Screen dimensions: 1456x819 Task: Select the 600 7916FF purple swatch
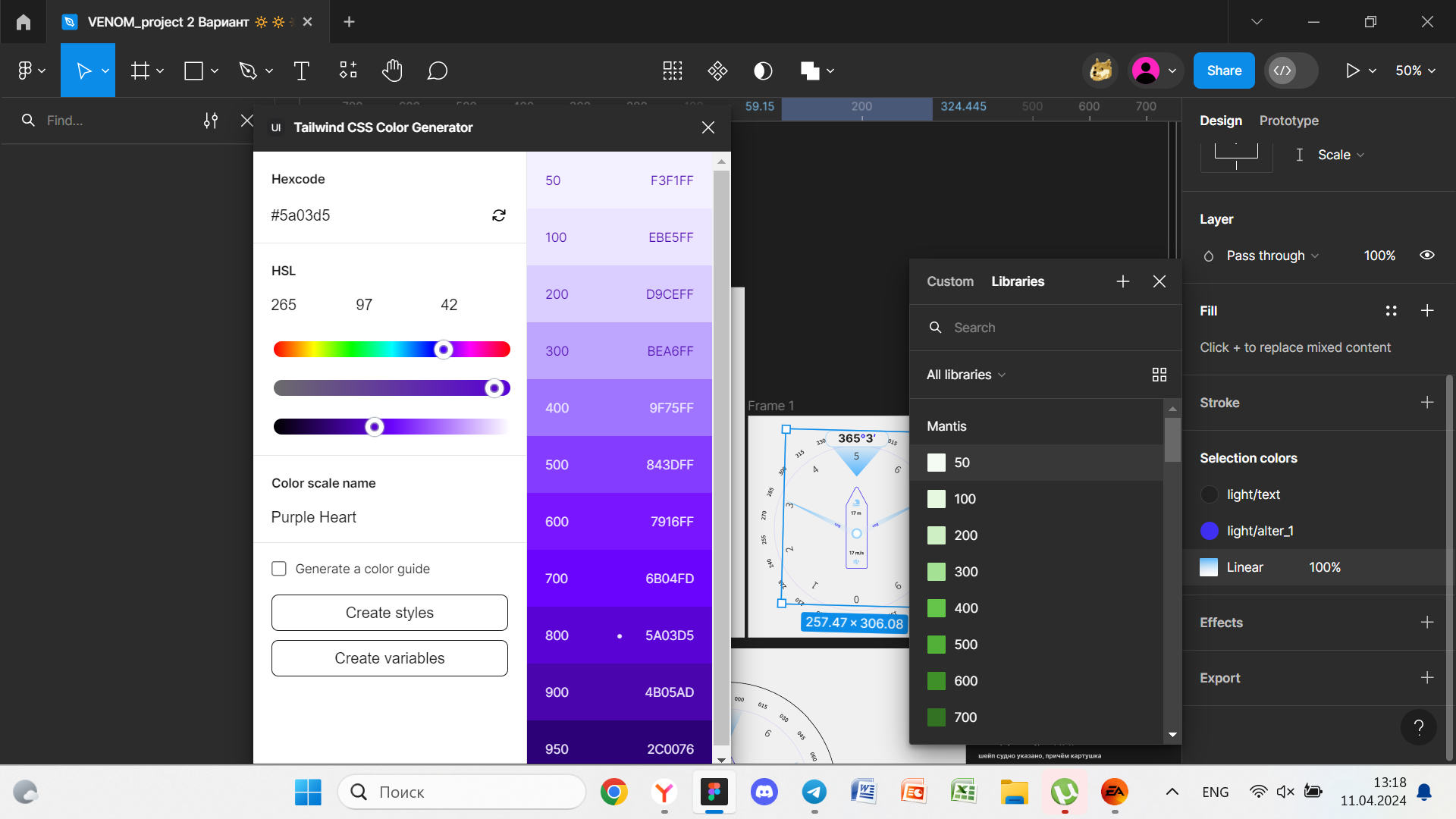click(620, 522)
